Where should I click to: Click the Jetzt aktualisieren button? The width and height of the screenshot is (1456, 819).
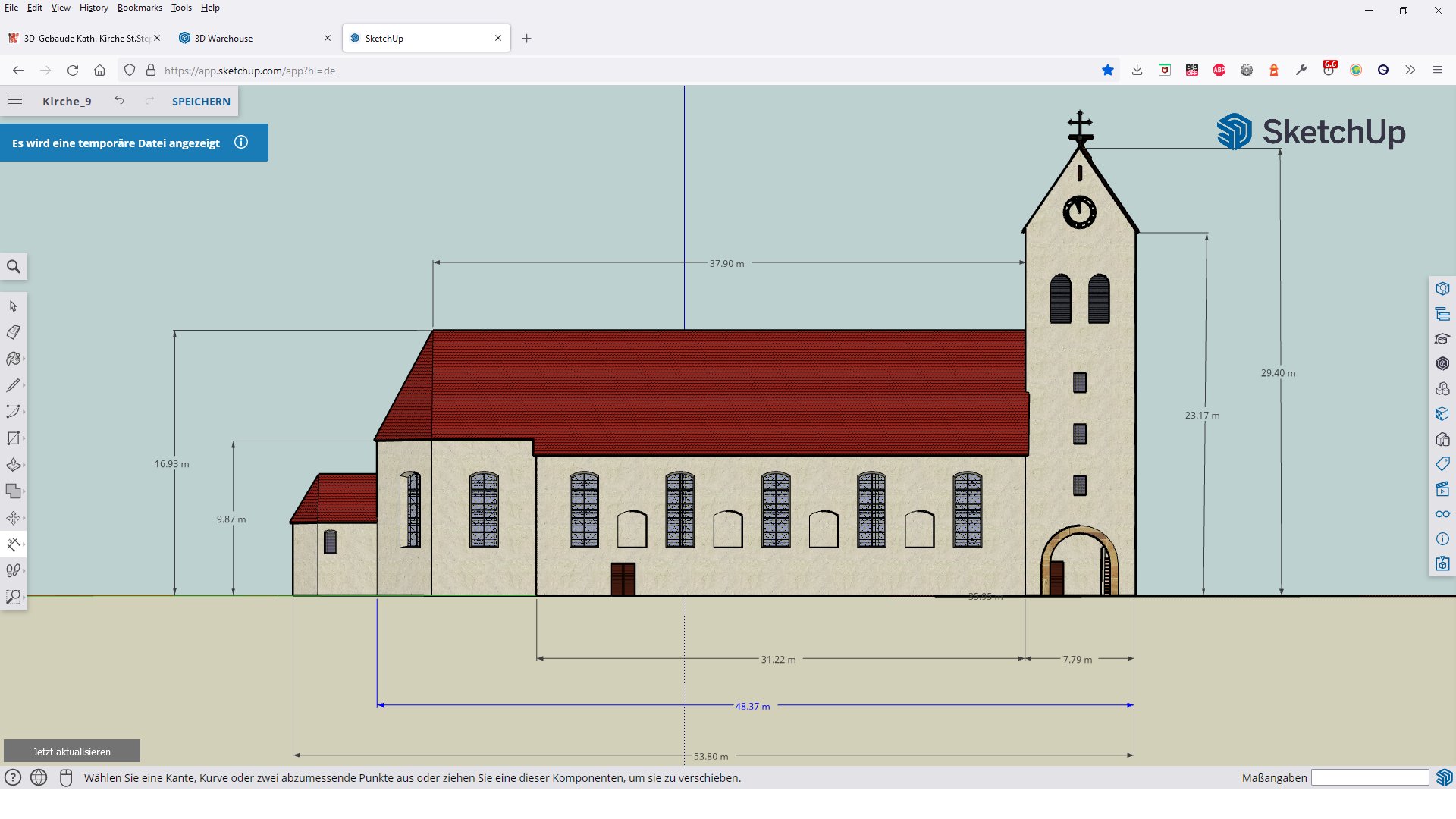coord(72,752)
